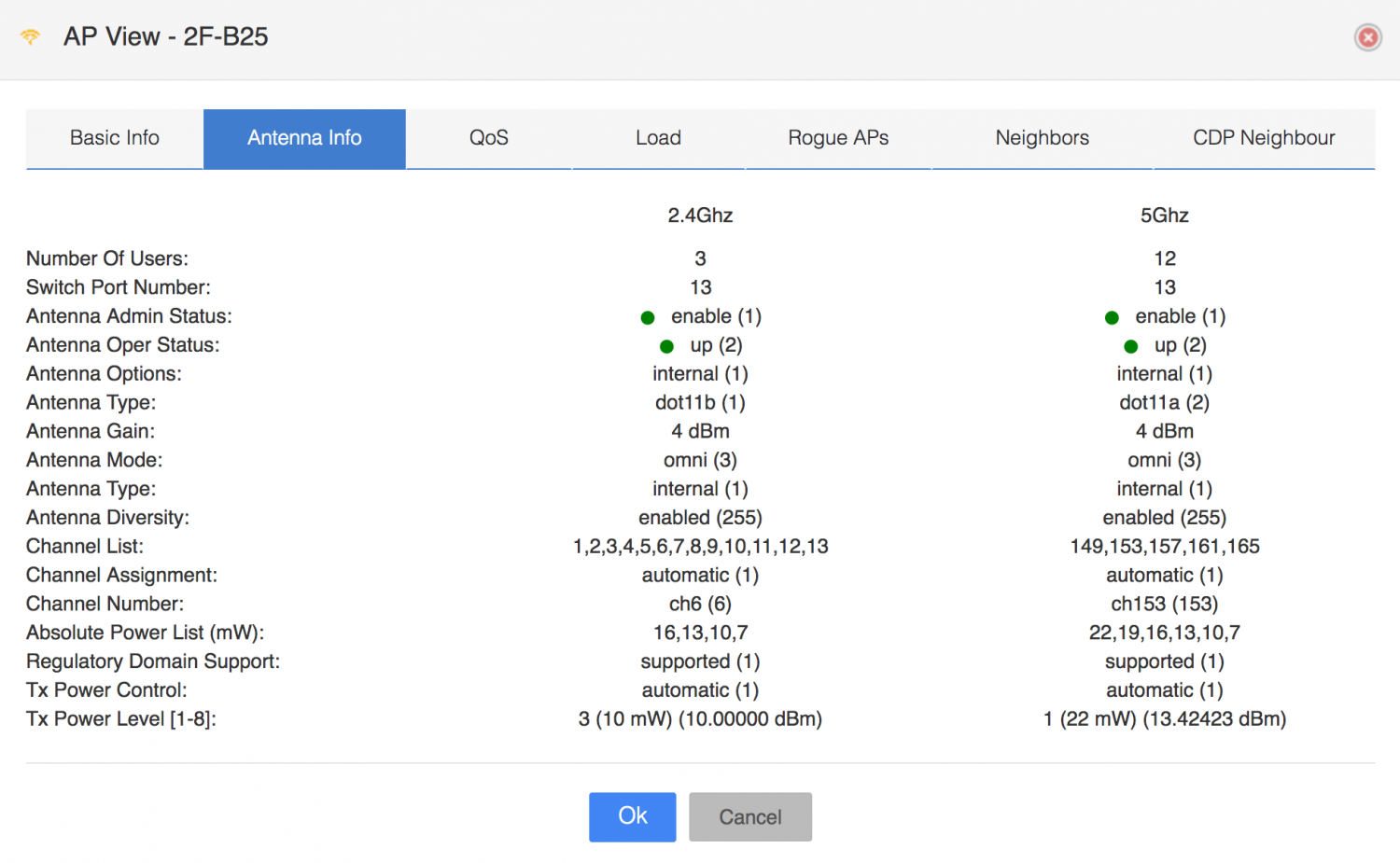Select the currently active Antenna Info tab
The width and height of the screenshot is (1400, 863).
click(304, 138)
